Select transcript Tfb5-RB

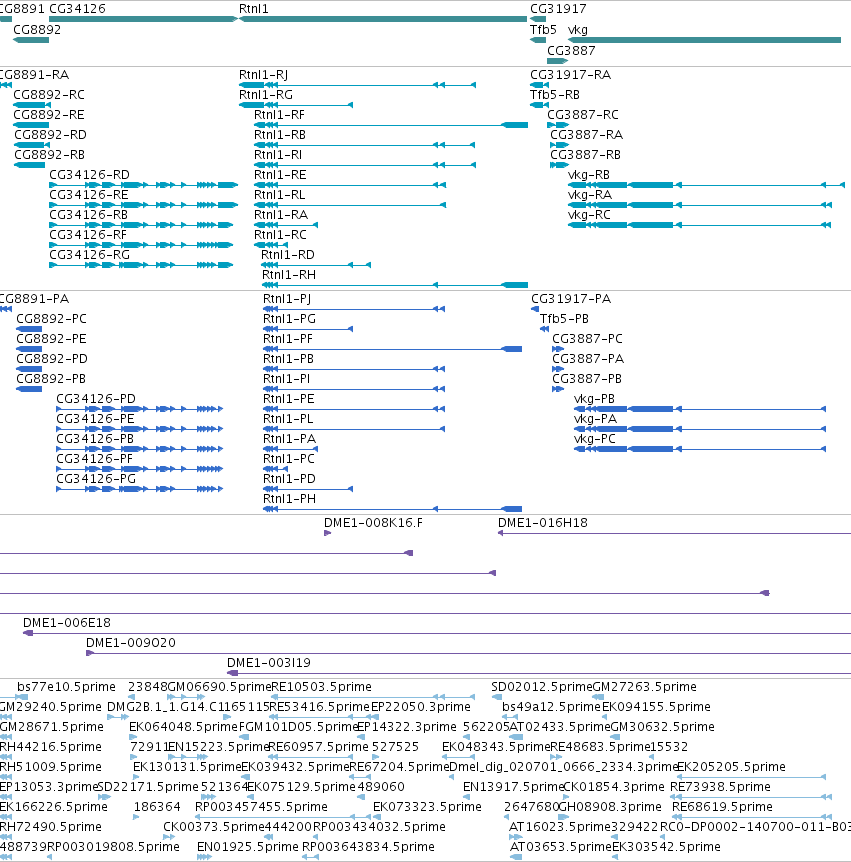[555, 95]
